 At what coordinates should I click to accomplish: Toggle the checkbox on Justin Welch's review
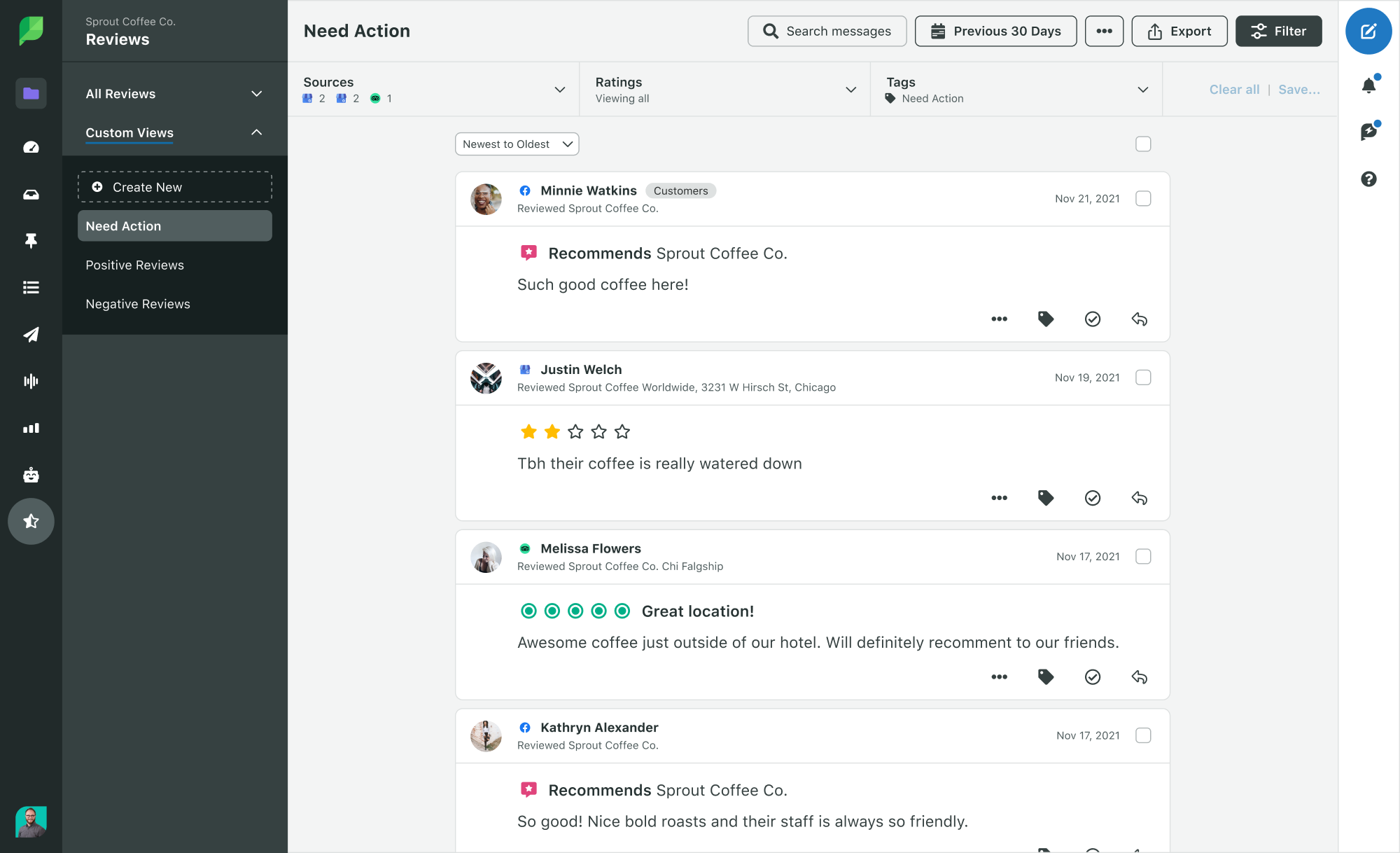coord(1143,377)
